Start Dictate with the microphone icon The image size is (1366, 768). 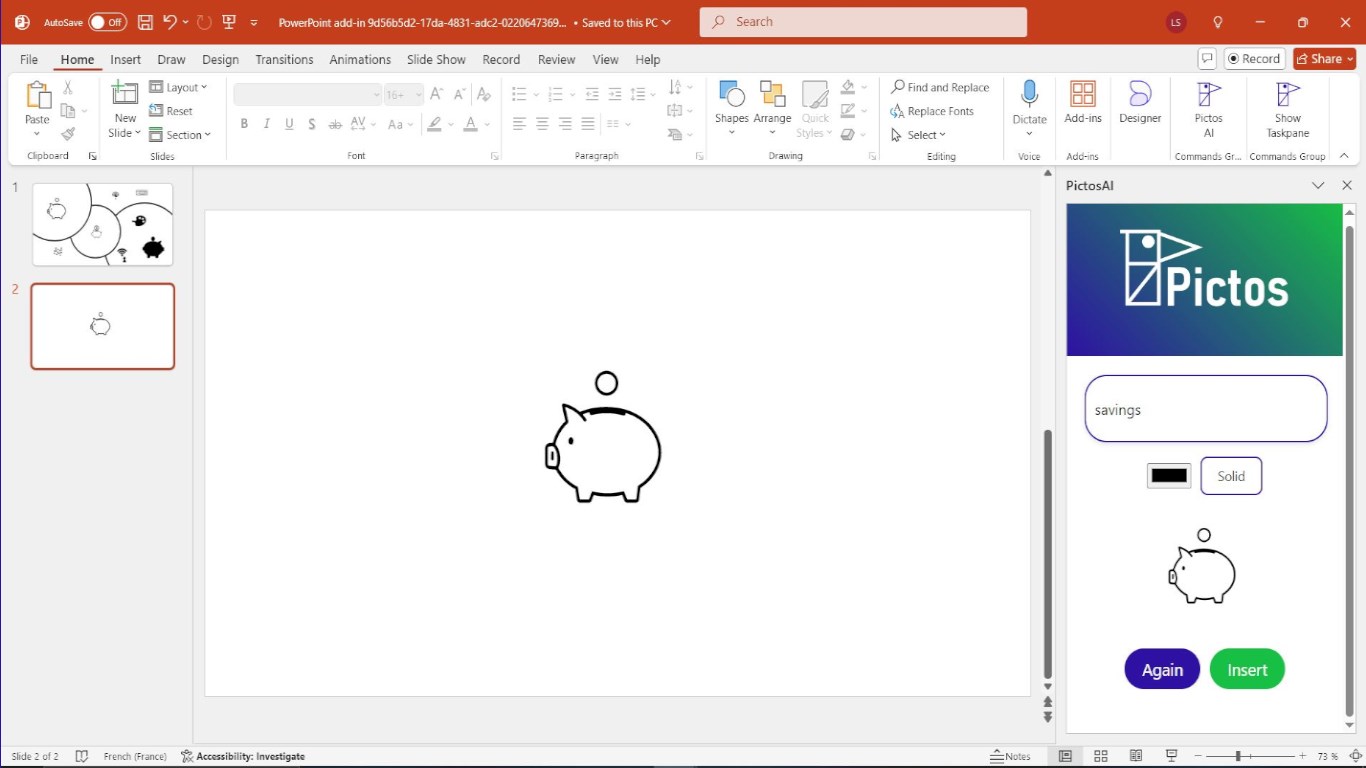click(x=1029, y=95)
